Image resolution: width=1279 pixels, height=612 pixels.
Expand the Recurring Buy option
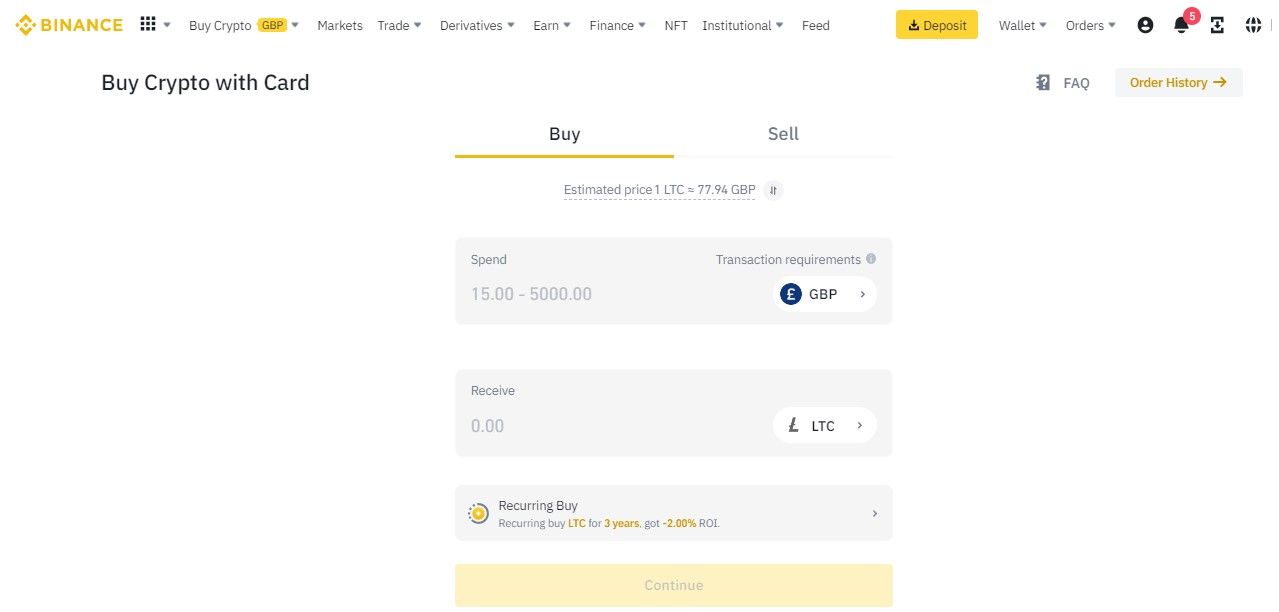pyautogui.click(x=674, y=513)
